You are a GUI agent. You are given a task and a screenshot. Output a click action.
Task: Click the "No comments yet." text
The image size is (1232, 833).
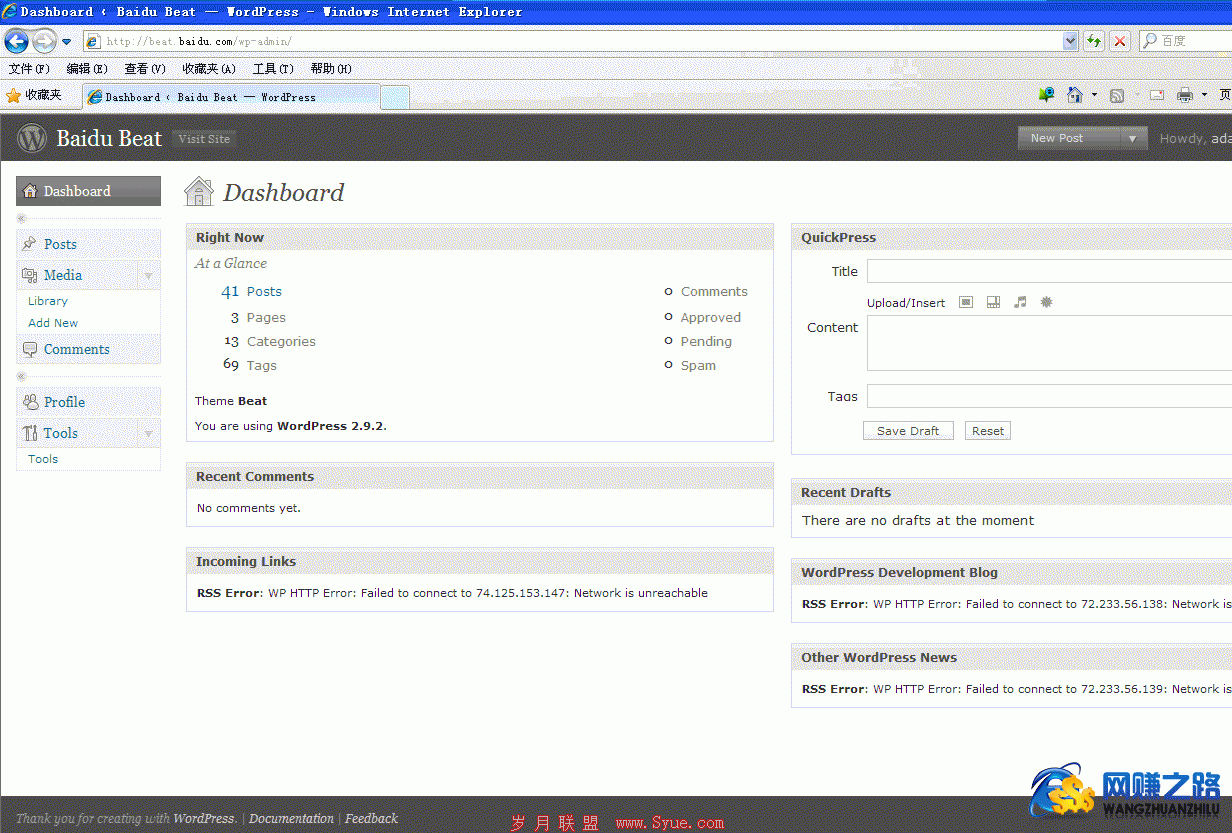[x=249, y=508]
